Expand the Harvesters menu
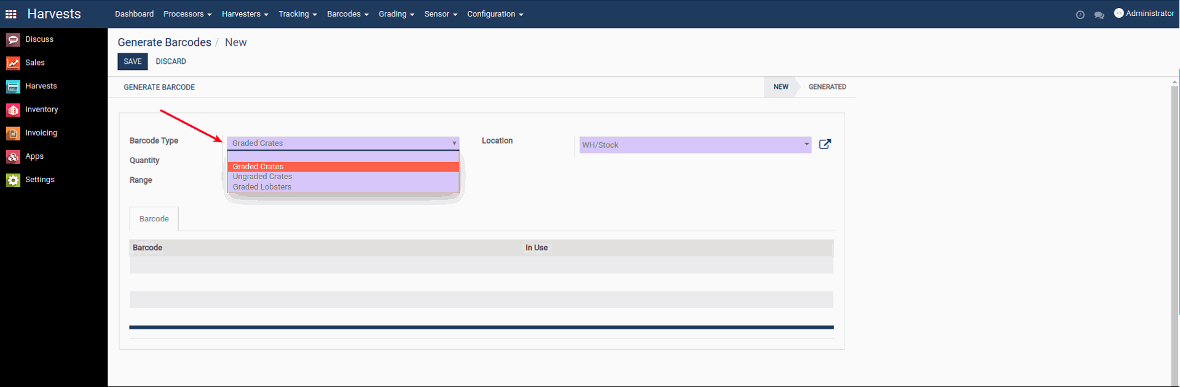Image resolution: width=1180 pixels, height=387 pixels. tap(245, 14)
